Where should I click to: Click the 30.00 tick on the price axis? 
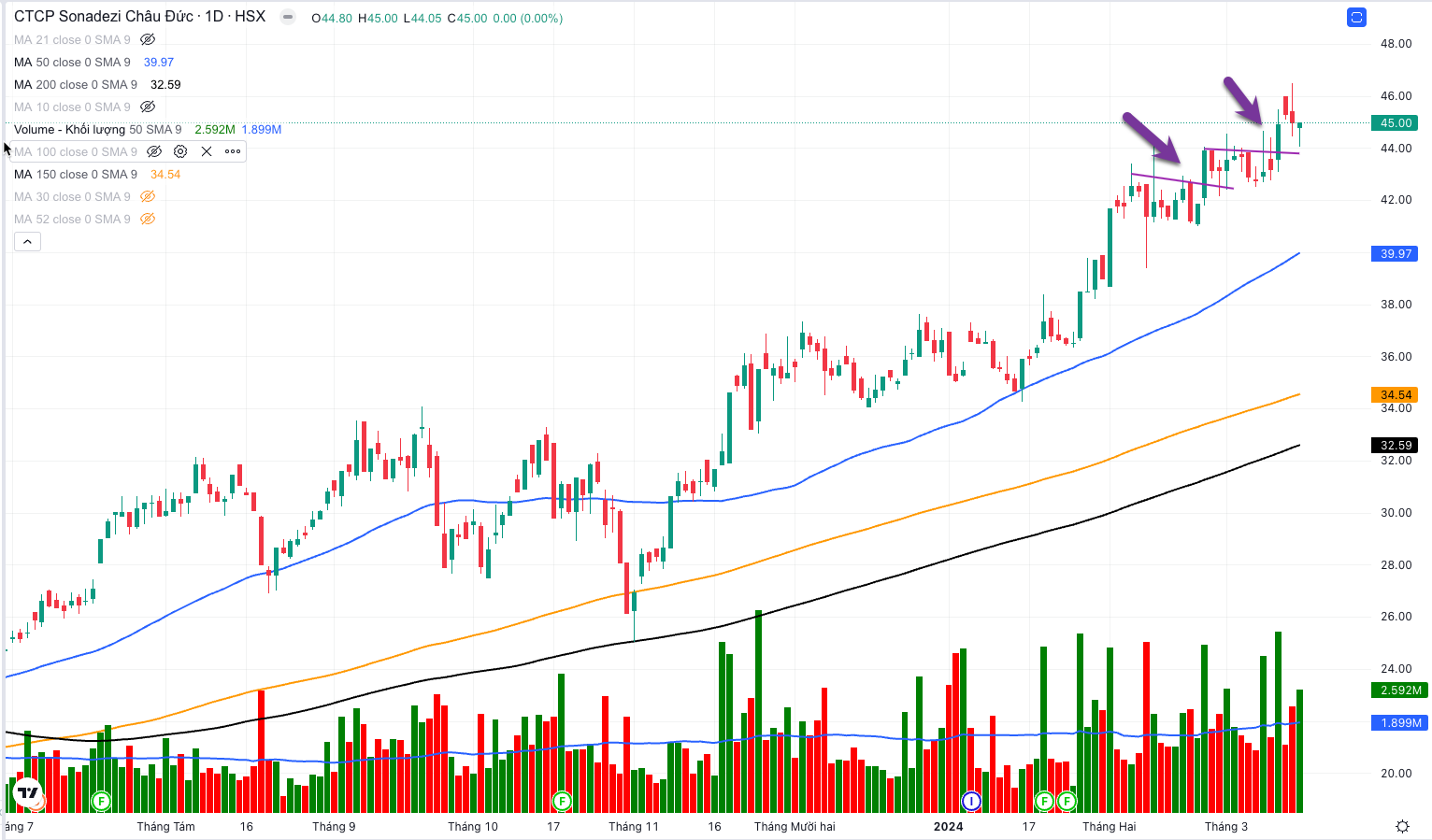pos(1396,512)
